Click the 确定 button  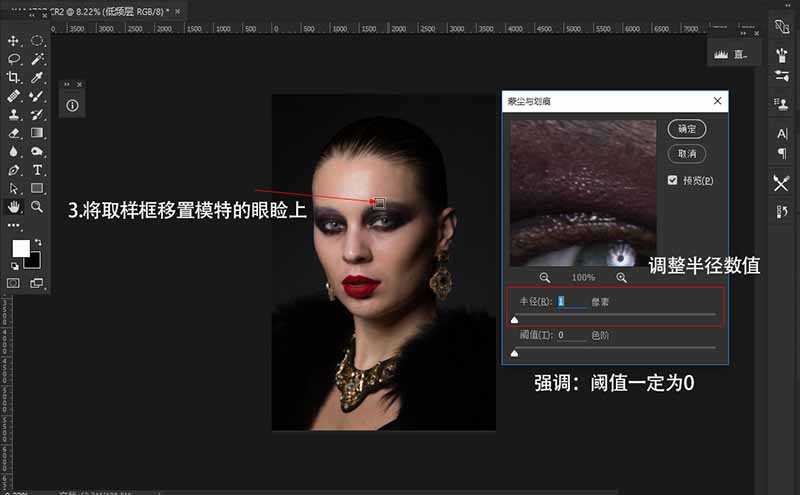pos(687,129)
